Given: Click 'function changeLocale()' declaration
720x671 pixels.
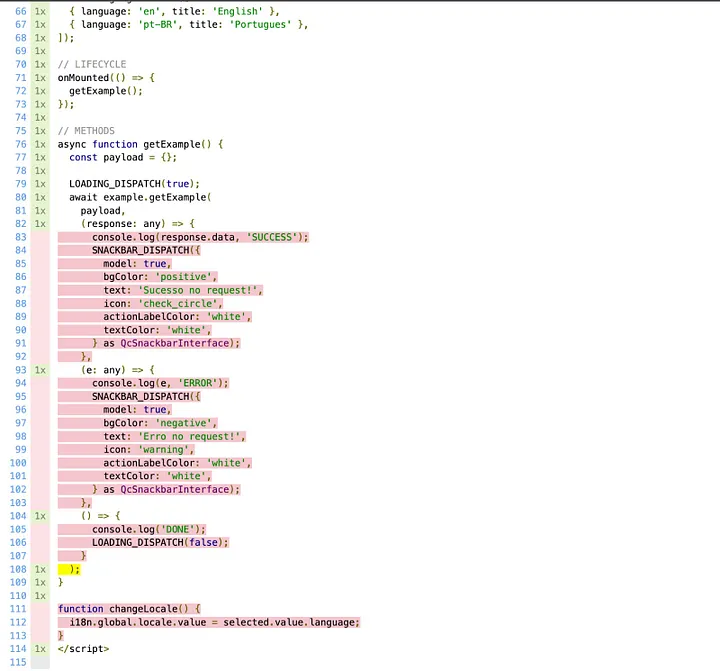Looking at the screenshot, I should 129,609.
